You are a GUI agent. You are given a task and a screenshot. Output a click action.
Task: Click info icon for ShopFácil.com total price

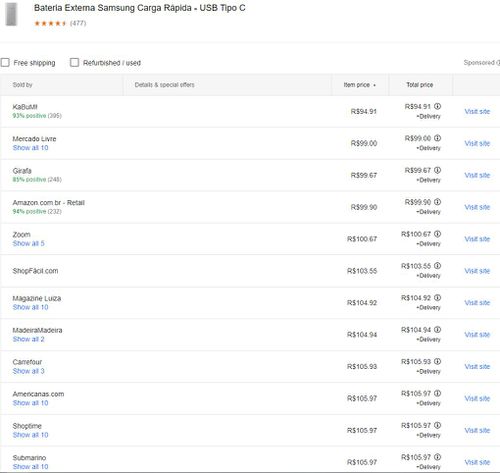[438, 266]
